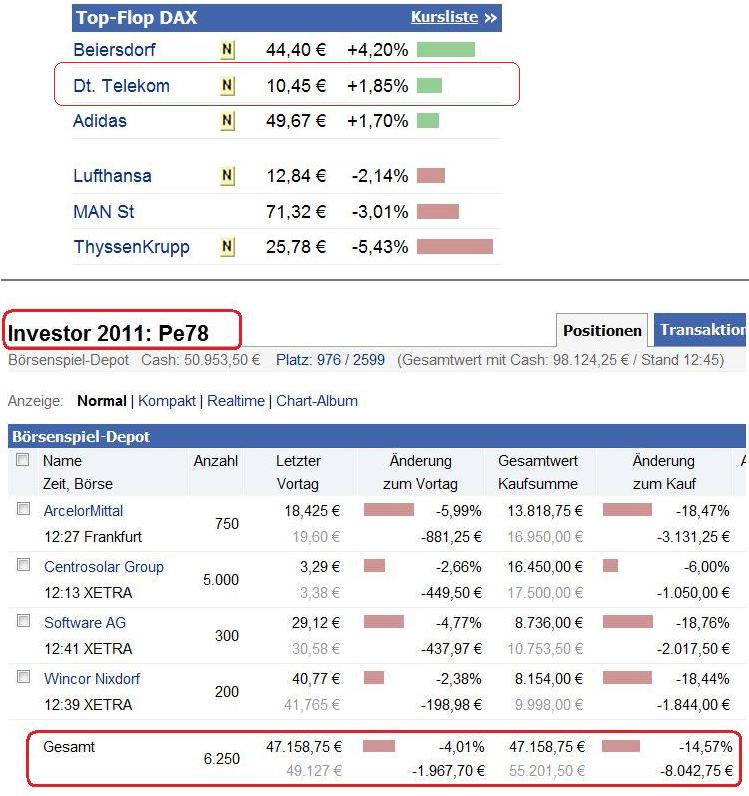Toggle the select-all checkbox in table header

tap(23, 460)
